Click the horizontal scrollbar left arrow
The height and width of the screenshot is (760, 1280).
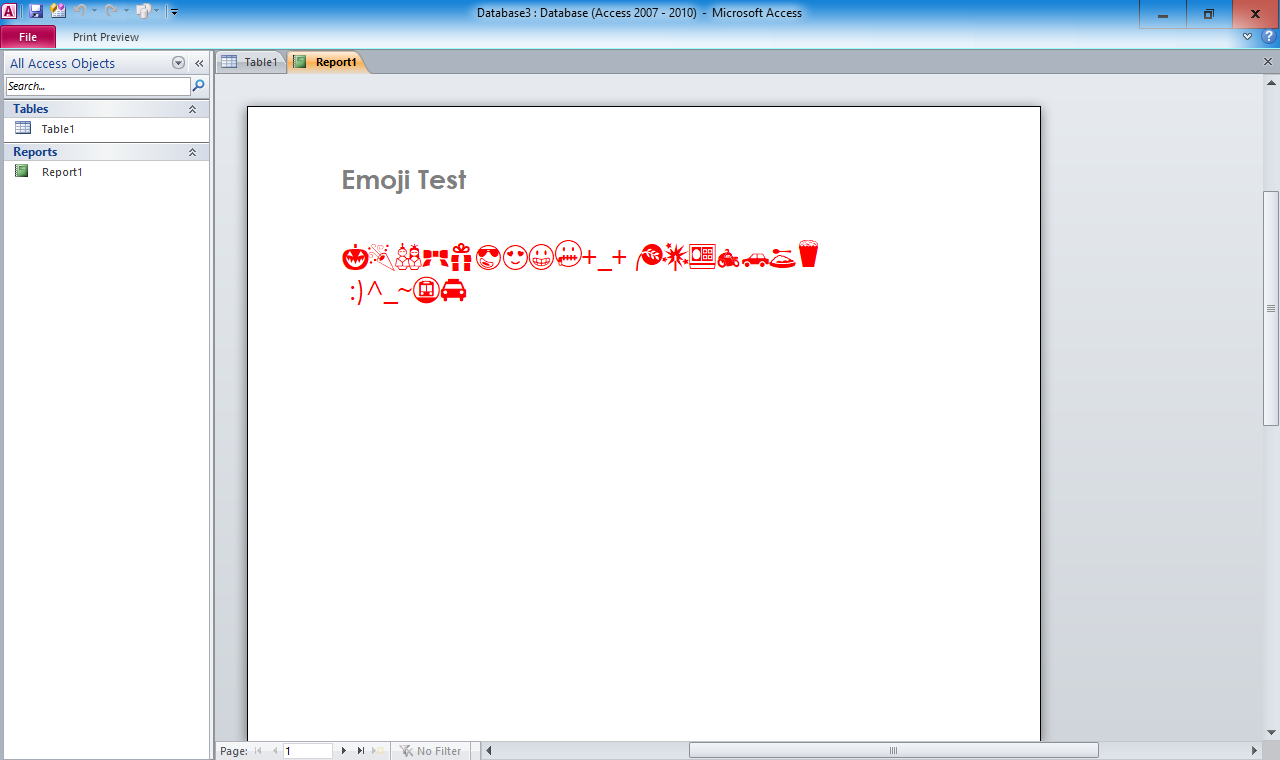point(489,751)
